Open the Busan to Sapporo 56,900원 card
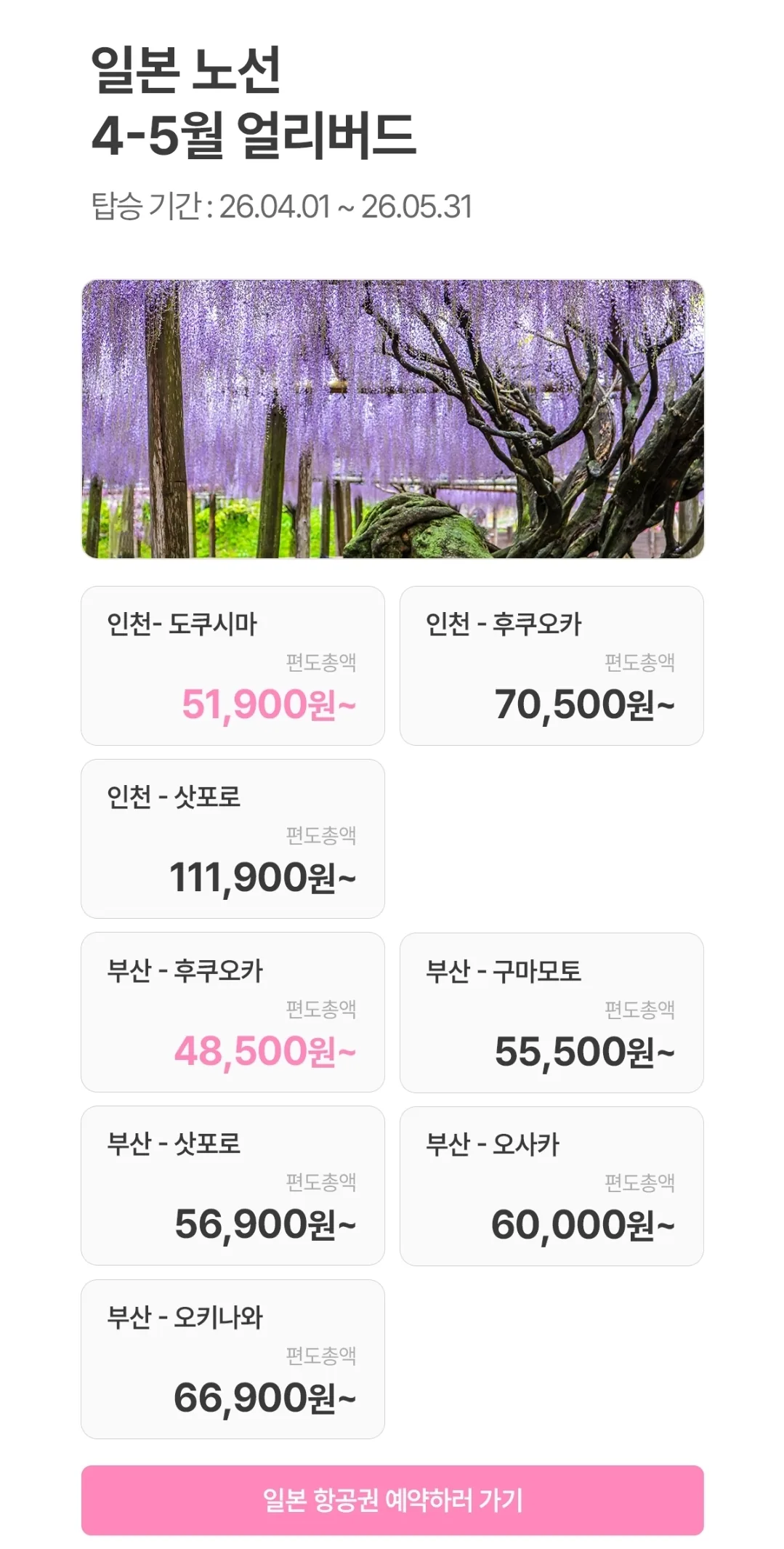Image resolution: width=784 pixels, height=1549 pixels. (233, 1186)
